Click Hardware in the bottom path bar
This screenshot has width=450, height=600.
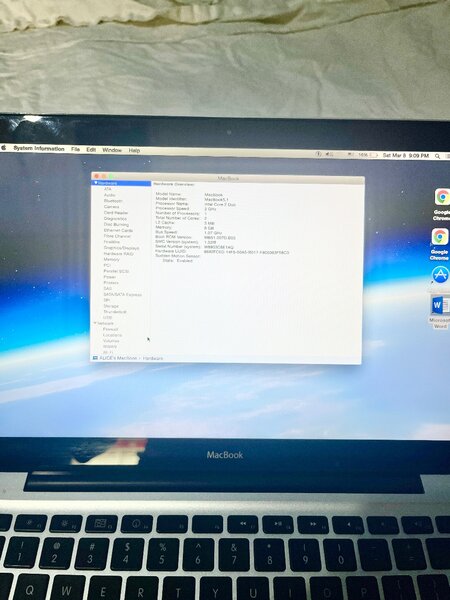click(153, 359)
